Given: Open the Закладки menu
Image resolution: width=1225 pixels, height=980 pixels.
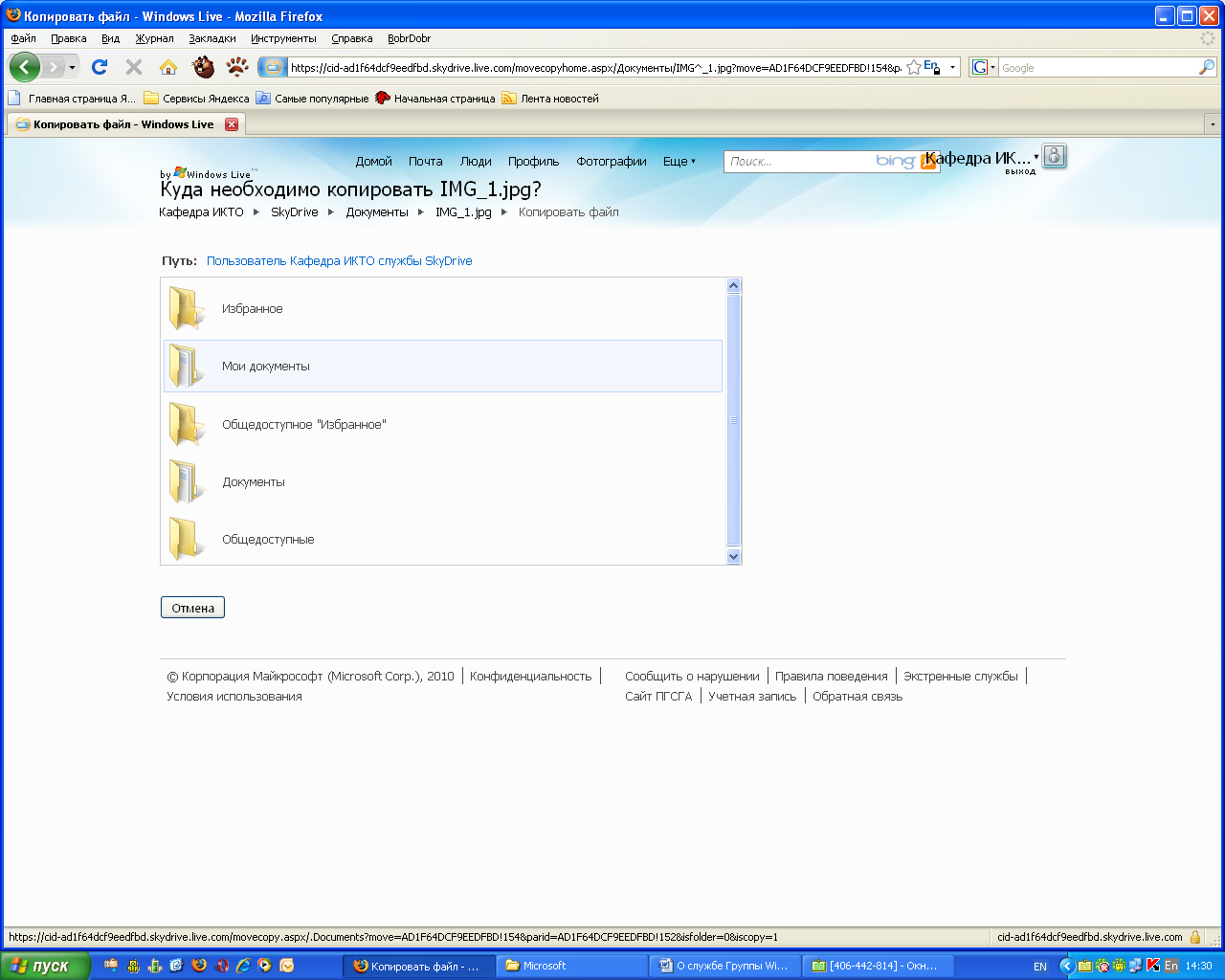Looking at the screenshot, I should 212,38.
